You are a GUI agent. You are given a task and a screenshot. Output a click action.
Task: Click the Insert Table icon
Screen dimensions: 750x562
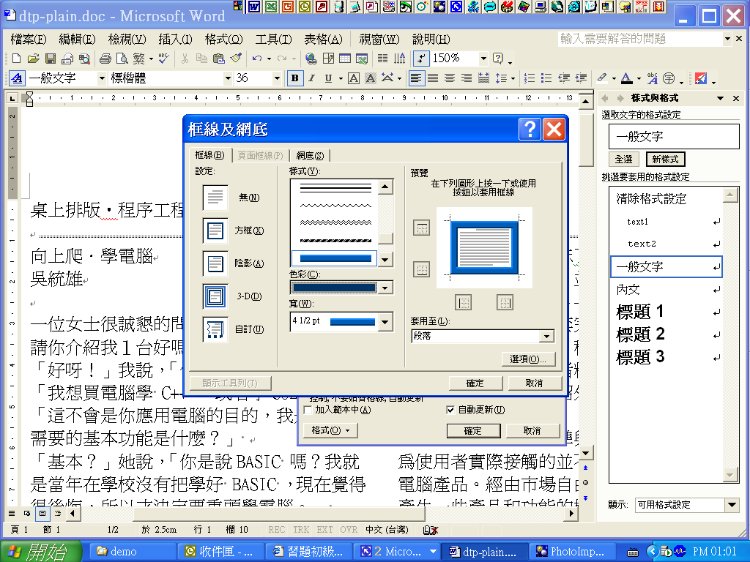(x=345, y=58)
